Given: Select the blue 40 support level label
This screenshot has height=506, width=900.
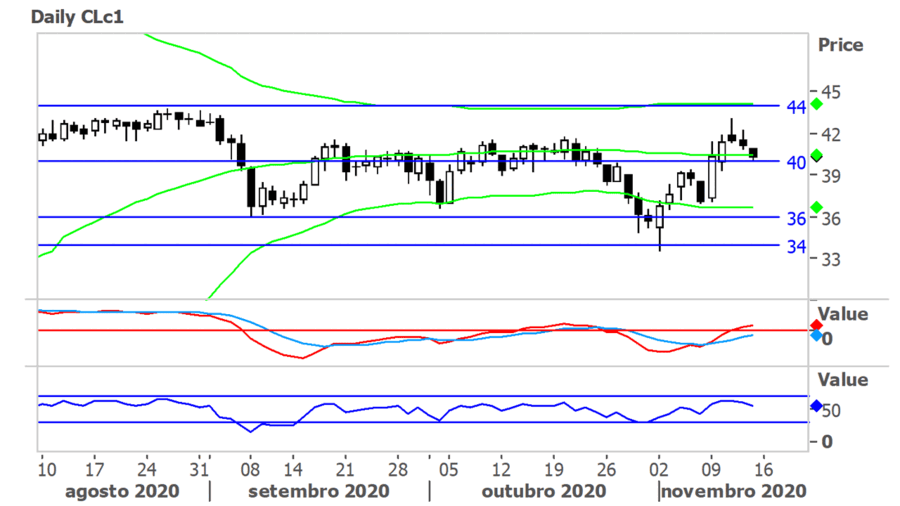Looking at the screenshot, I should click(x=796, y=162).
